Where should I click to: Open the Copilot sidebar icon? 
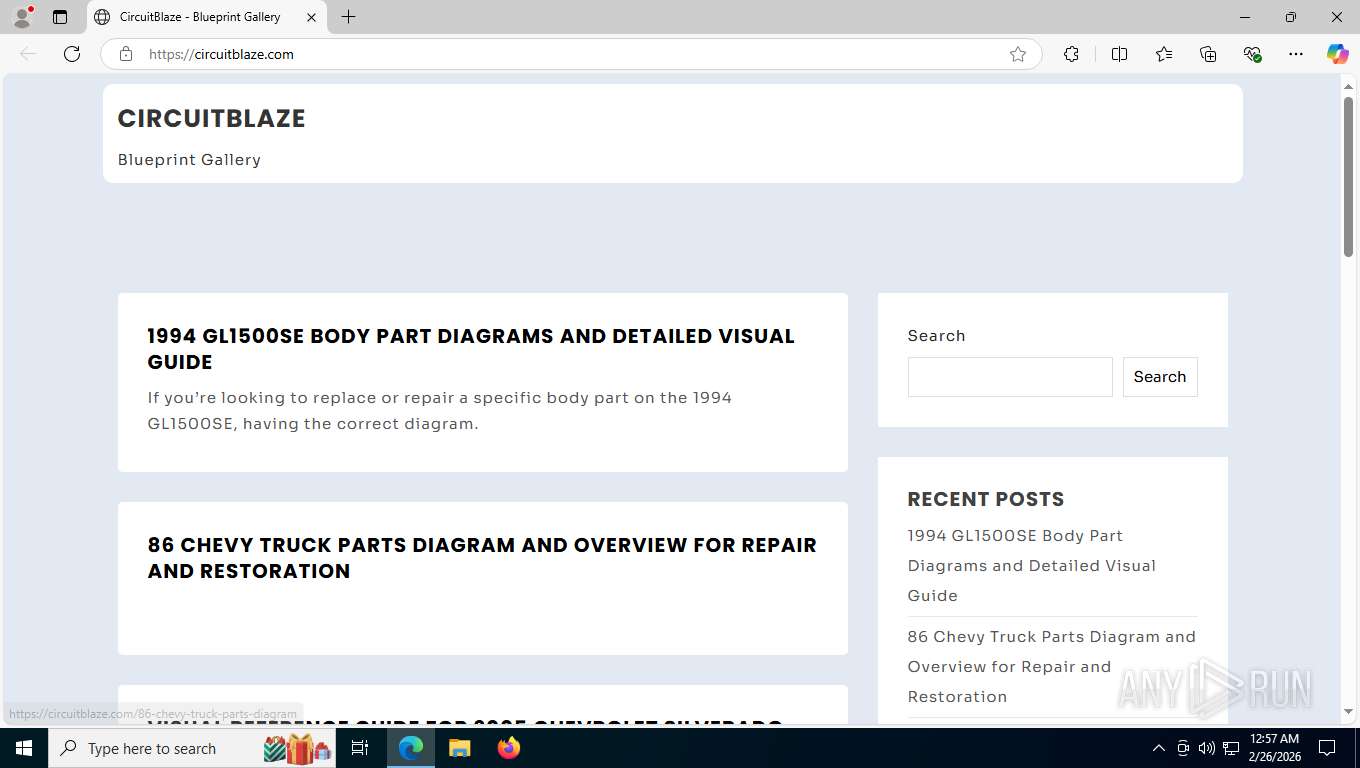pyautogui.click(x=1338, y=54)
